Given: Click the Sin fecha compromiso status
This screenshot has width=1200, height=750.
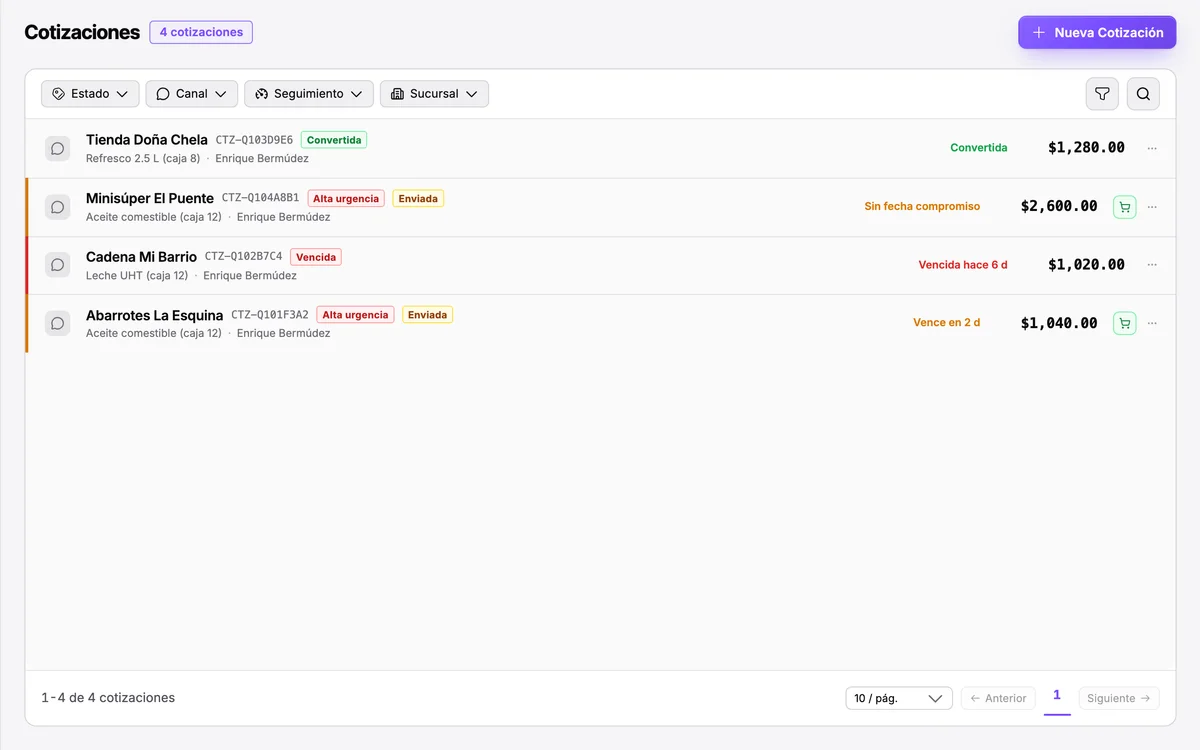Looking at the screenshot, I should 922,207.
